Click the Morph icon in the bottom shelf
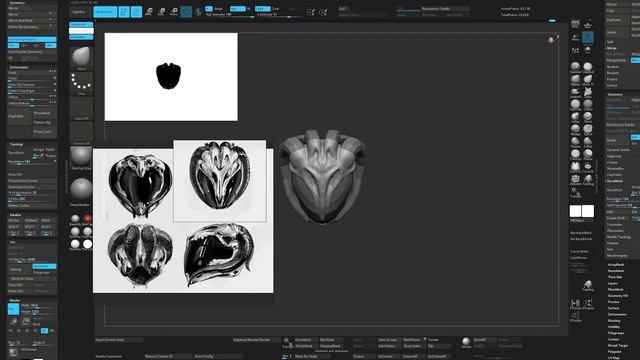 point(466,342)
